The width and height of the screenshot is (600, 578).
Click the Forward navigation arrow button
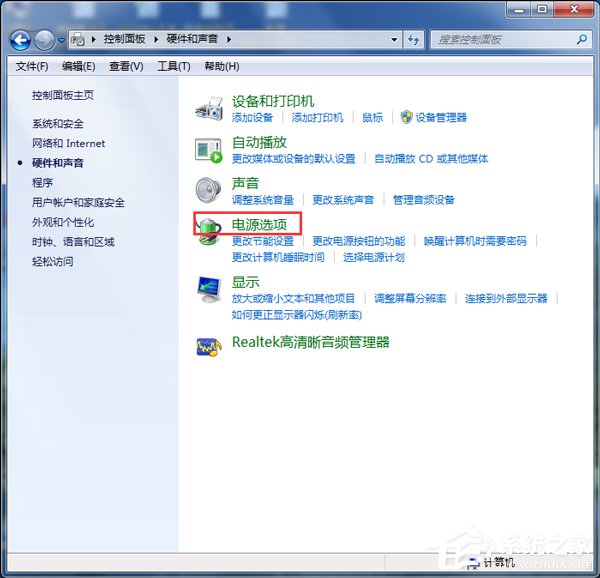pyautogui.click(x=44, y=40)
